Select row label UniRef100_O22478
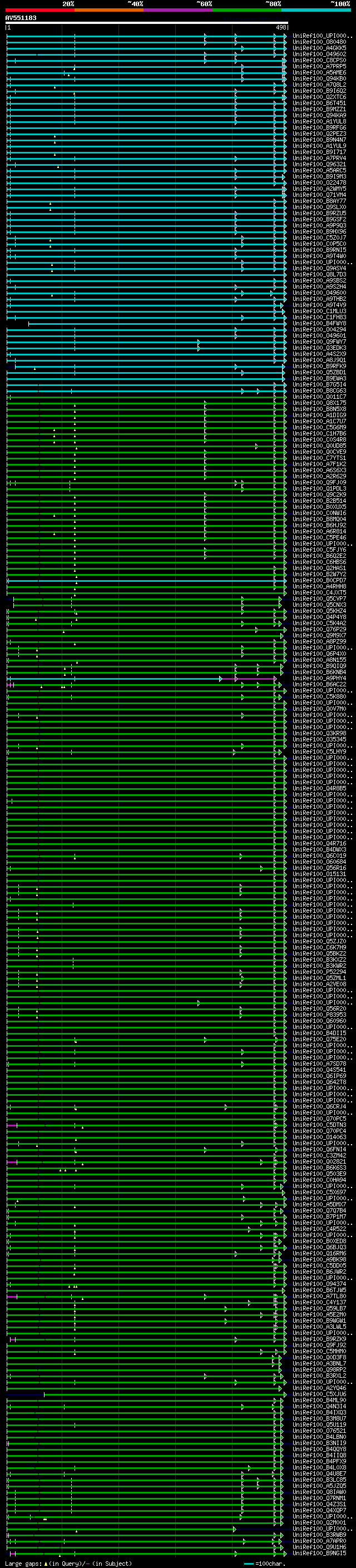Viewport: 356px width, 1568px height. (x=319, y=182)
